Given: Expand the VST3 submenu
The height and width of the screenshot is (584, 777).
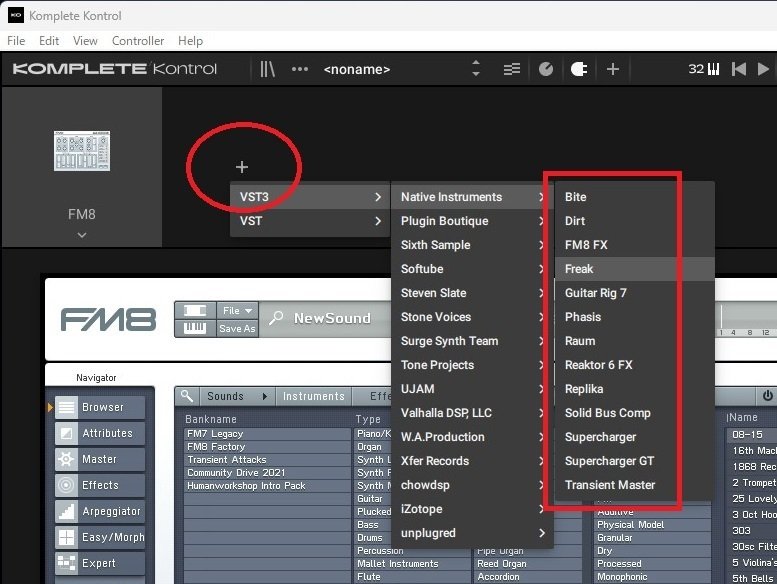Looking at the screenshot, I should pos(310,197).
